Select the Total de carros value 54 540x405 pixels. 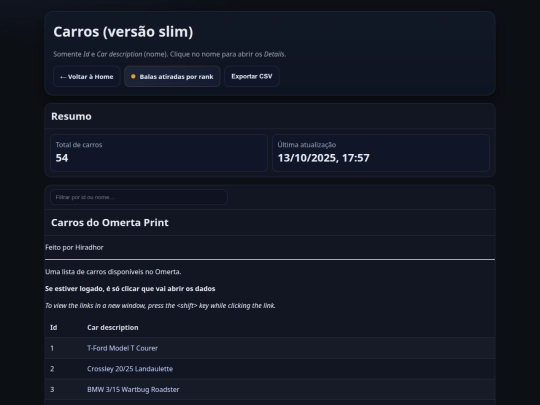(x=62, y=158)
